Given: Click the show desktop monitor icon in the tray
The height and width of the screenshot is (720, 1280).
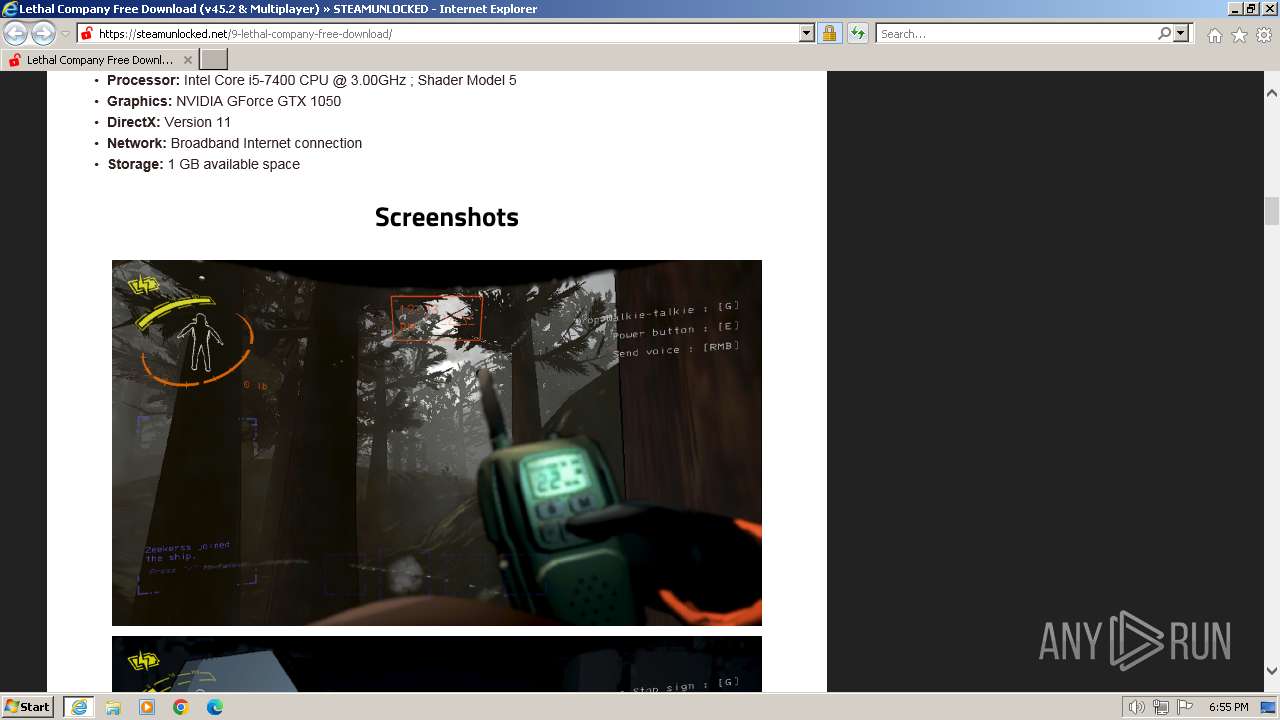Looking at the screenshot, I should click(1268, 707).
